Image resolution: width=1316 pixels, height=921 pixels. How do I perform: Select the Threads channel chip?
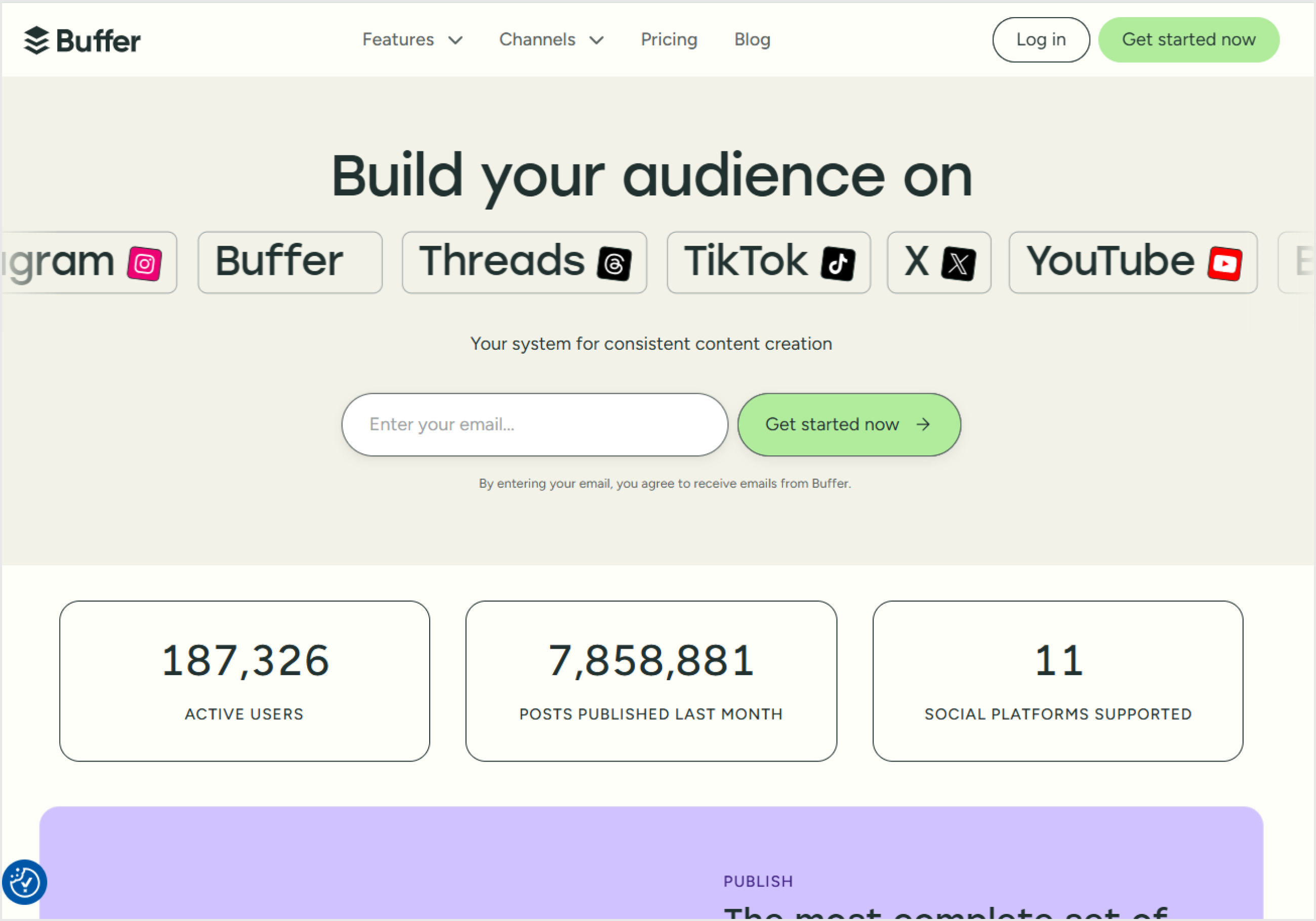click(524, 263)
